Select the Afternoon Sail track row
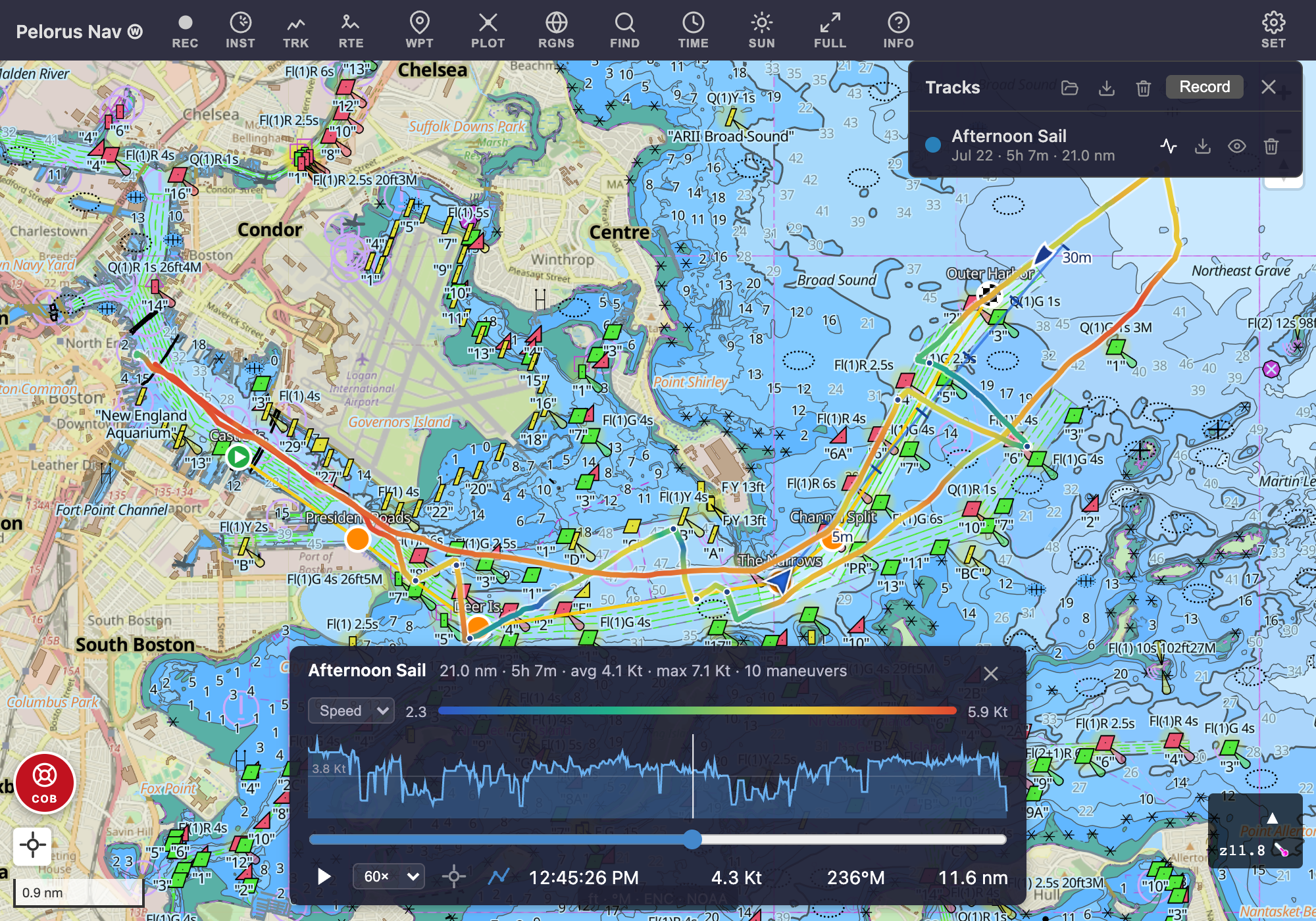 tap(1105, 145)
